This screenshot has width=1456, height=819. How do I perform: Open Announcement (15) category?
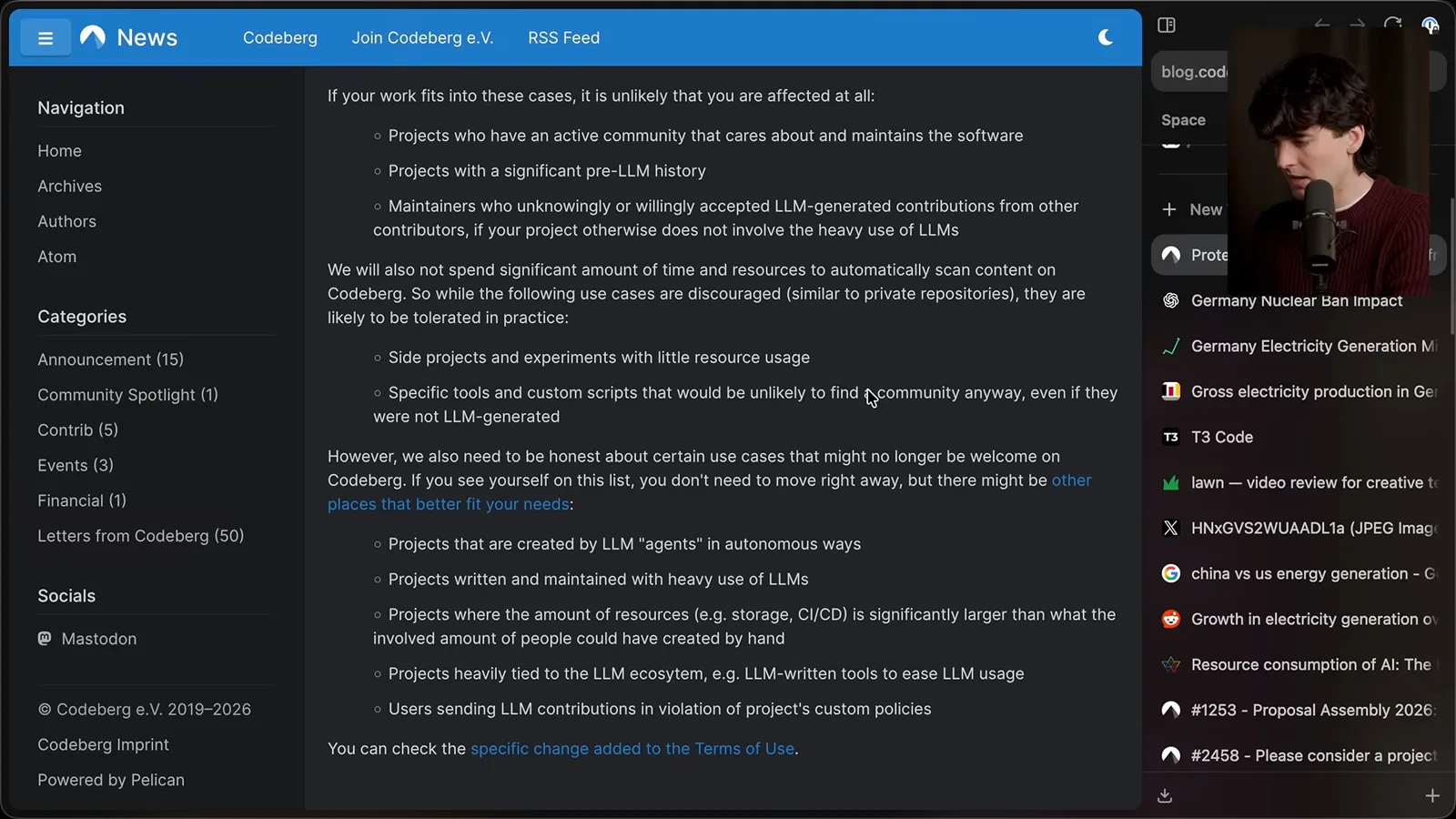pos(110,359)
